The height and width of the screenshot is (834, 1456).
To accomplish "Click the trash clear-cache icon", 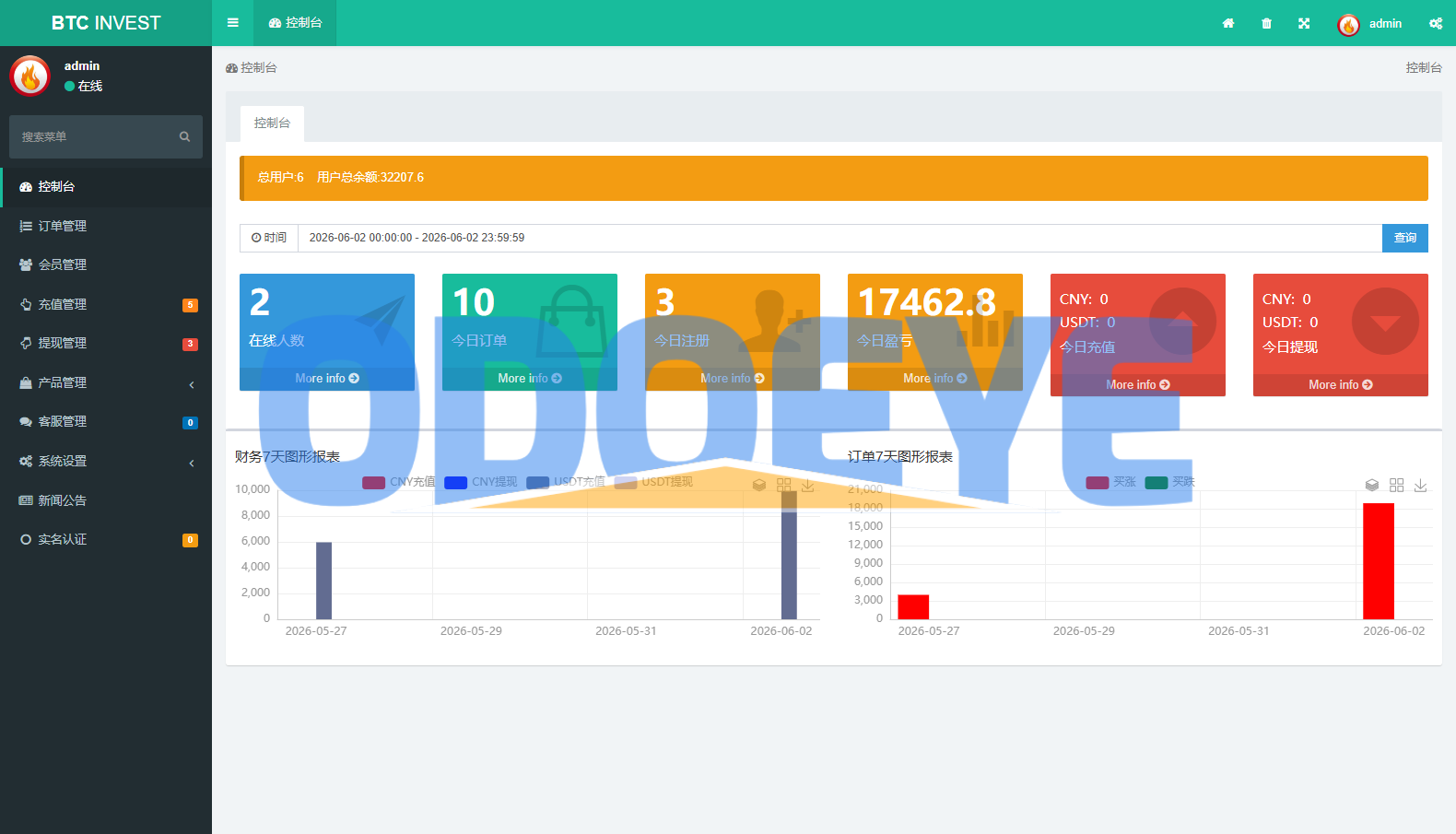I will [x=1266, y=23].
